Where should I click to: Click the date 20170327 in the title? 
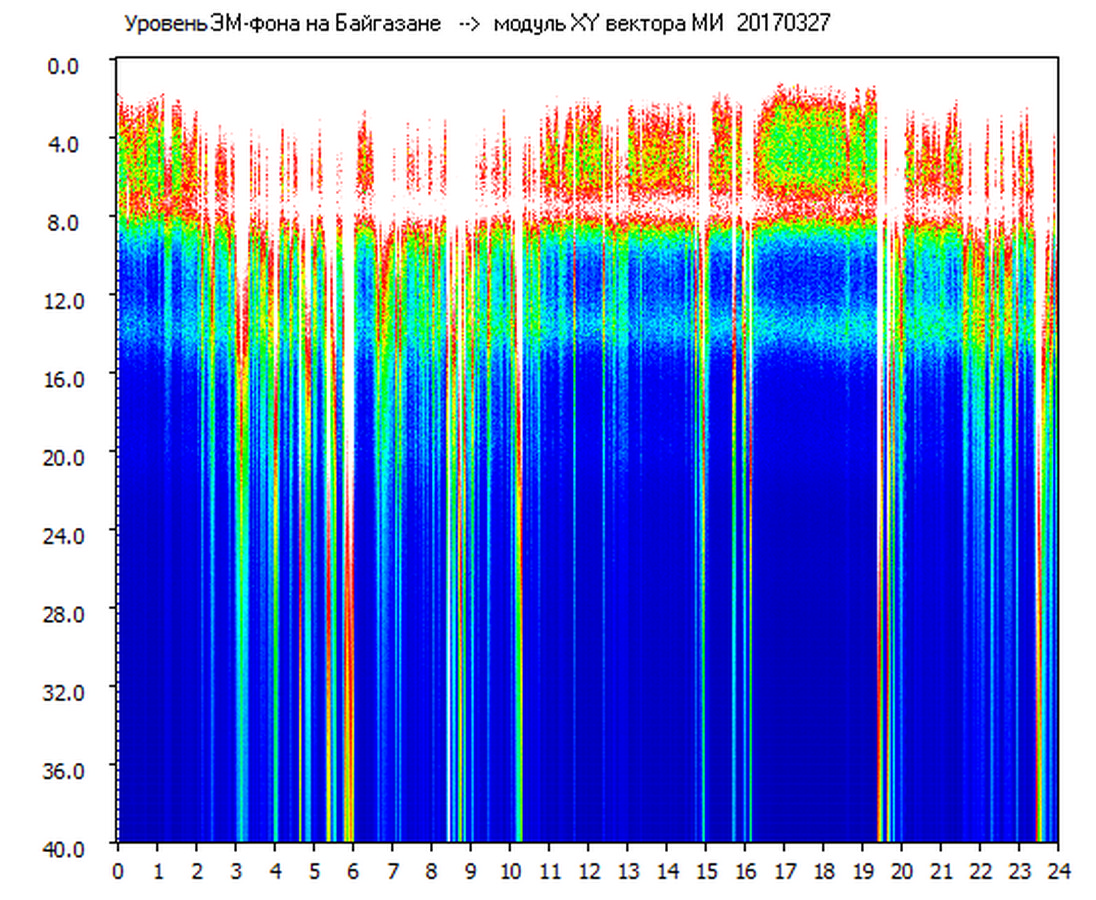783,24
